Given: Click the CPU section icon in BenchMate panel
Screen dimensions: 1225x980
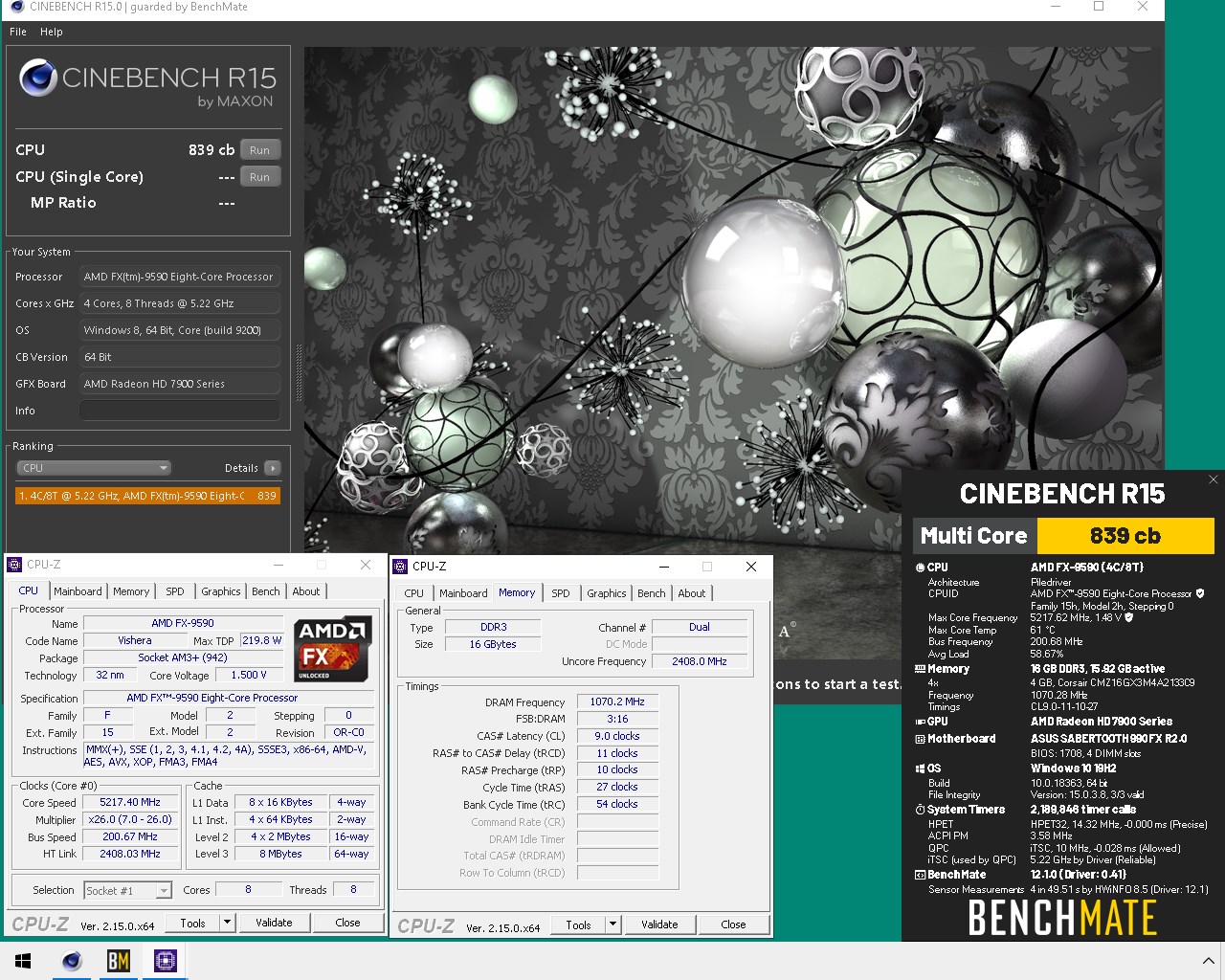Looking at the screenshot, I should tap(921, 568).
